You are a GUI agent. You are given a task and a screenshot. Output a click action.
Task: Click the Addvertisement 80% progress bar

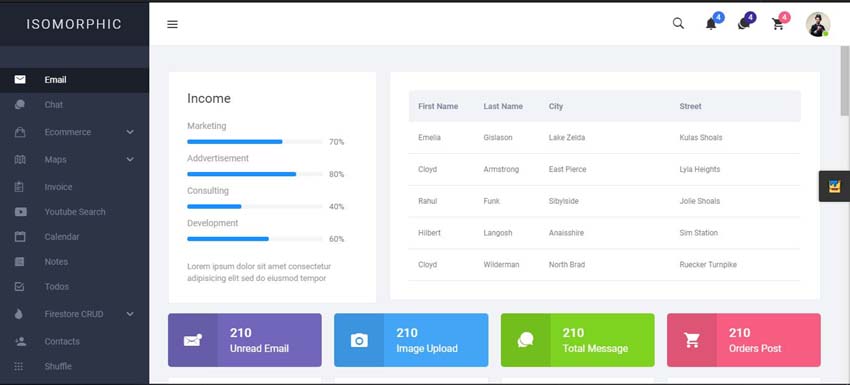(x=255, y=174)
